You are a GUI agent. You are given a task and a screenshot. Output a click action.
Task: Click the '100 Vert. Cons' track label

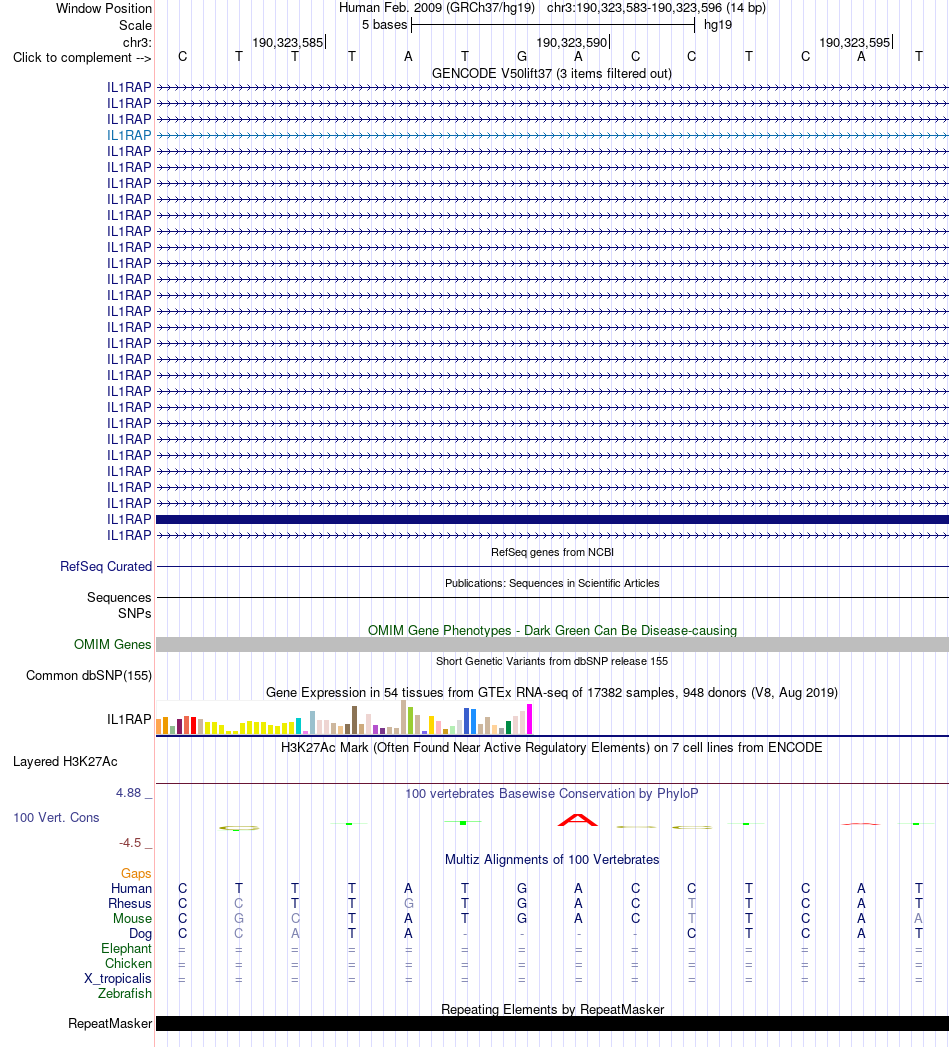(56, 818)
